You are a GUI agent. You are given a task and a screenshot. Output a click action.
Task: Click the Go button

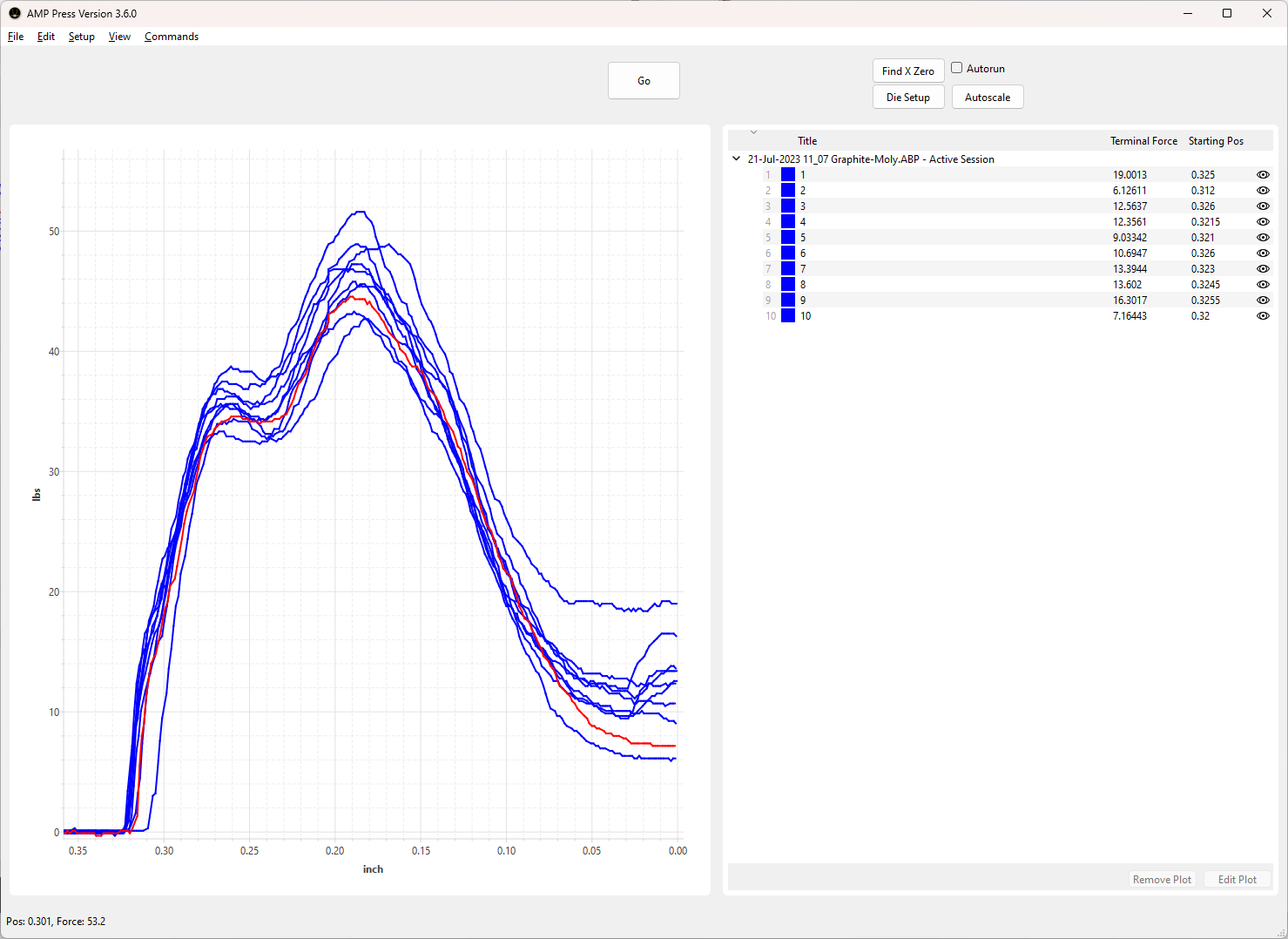click(644, 81)
